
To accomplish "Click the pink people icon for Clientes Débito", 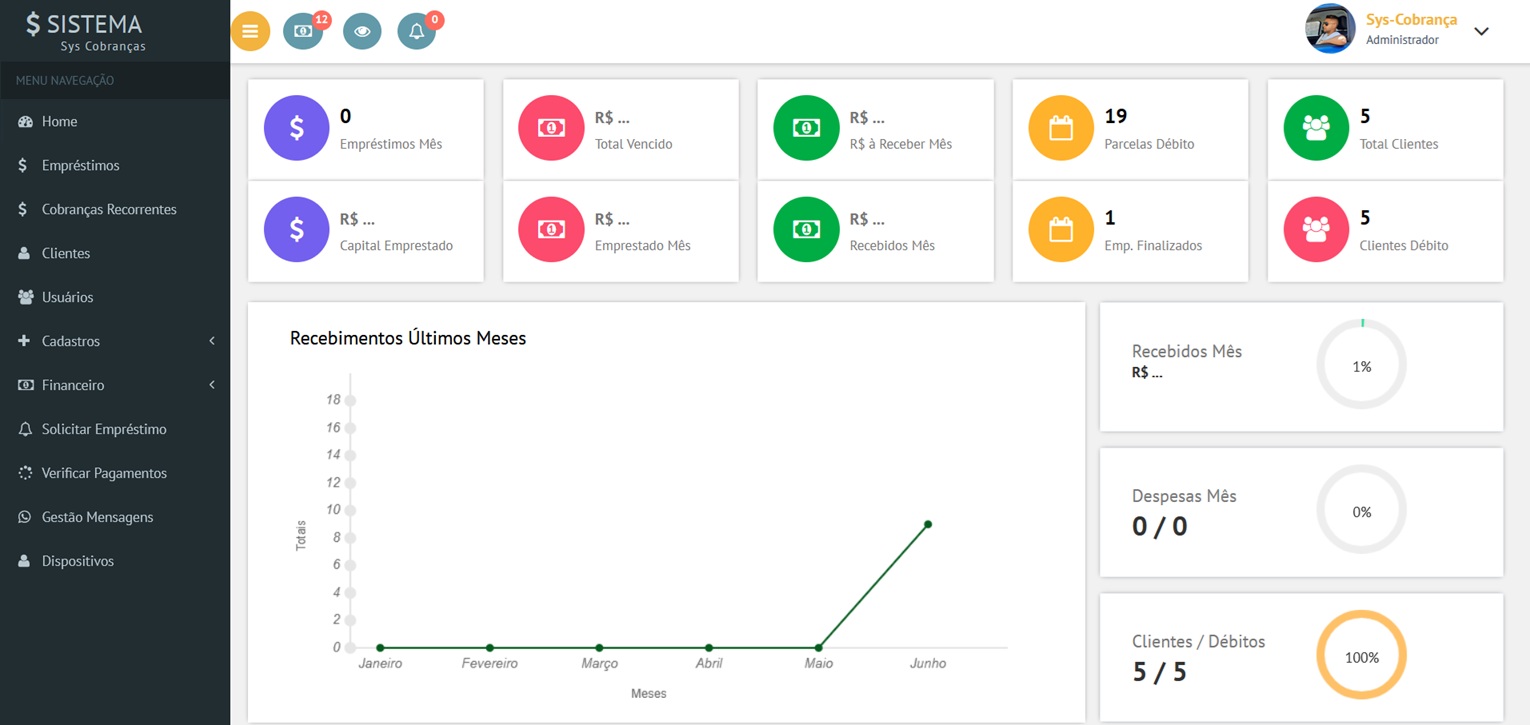I will (x=1316, y=230).
